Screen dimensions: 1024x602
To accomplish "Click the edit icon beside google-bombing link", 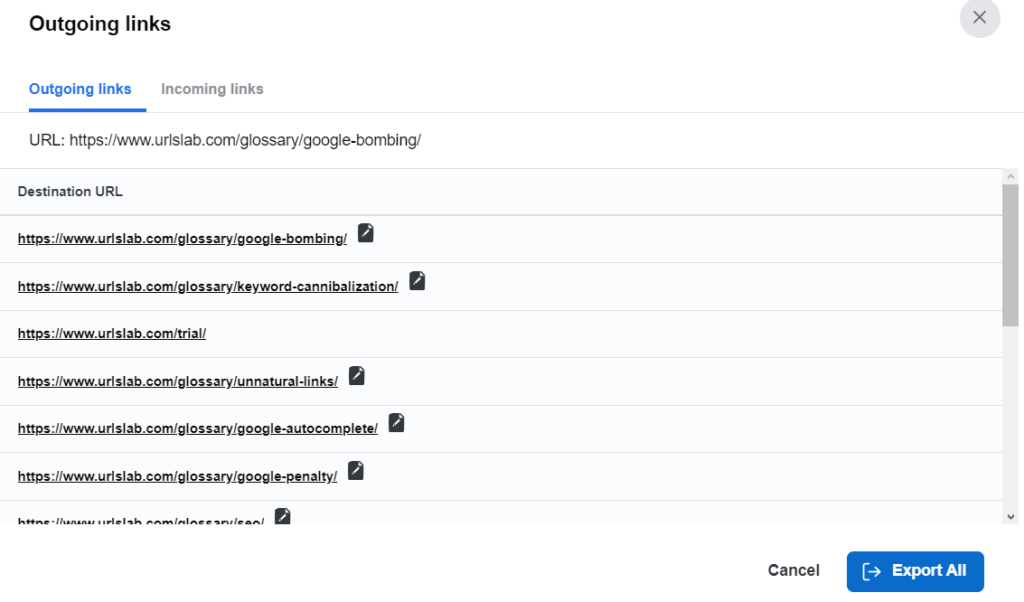I will [x=365, y=232].
